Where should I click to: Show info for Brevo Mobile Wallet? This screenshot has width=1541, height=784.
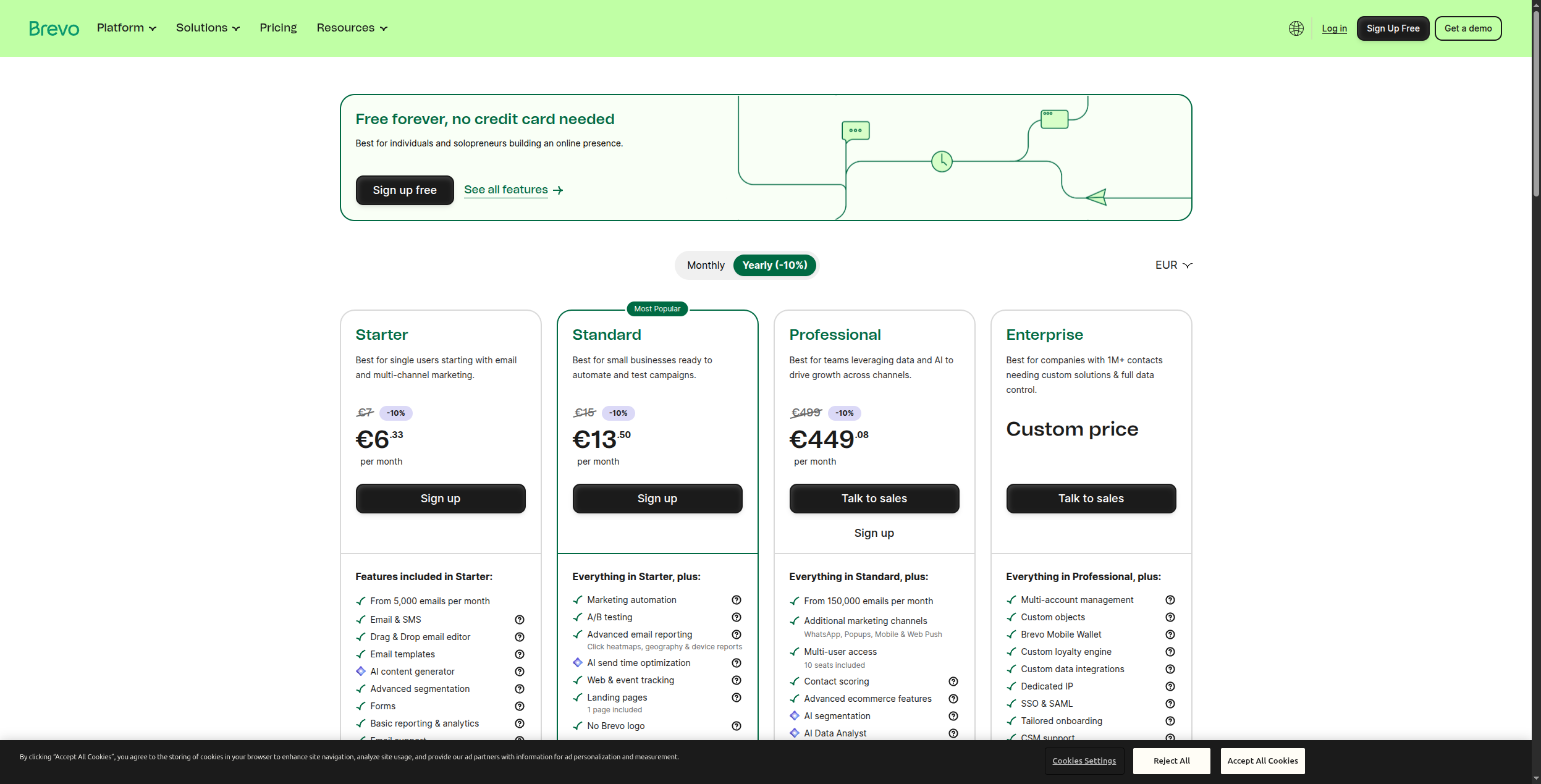[x=1170, y=634]
